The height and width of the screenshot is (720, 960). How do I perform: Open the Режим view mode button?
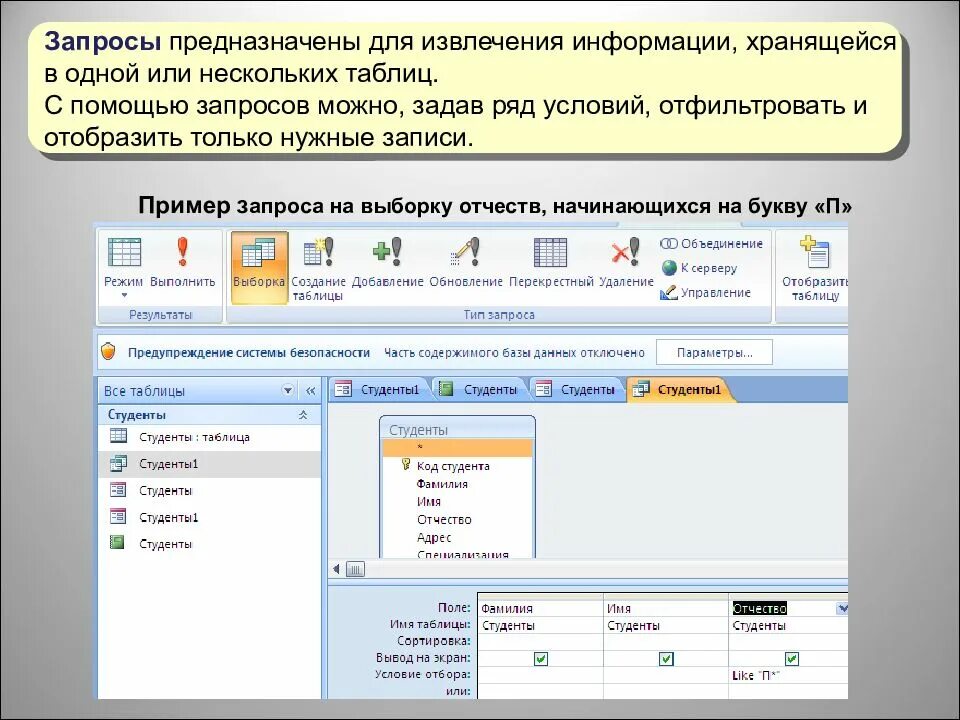(124, 267)
